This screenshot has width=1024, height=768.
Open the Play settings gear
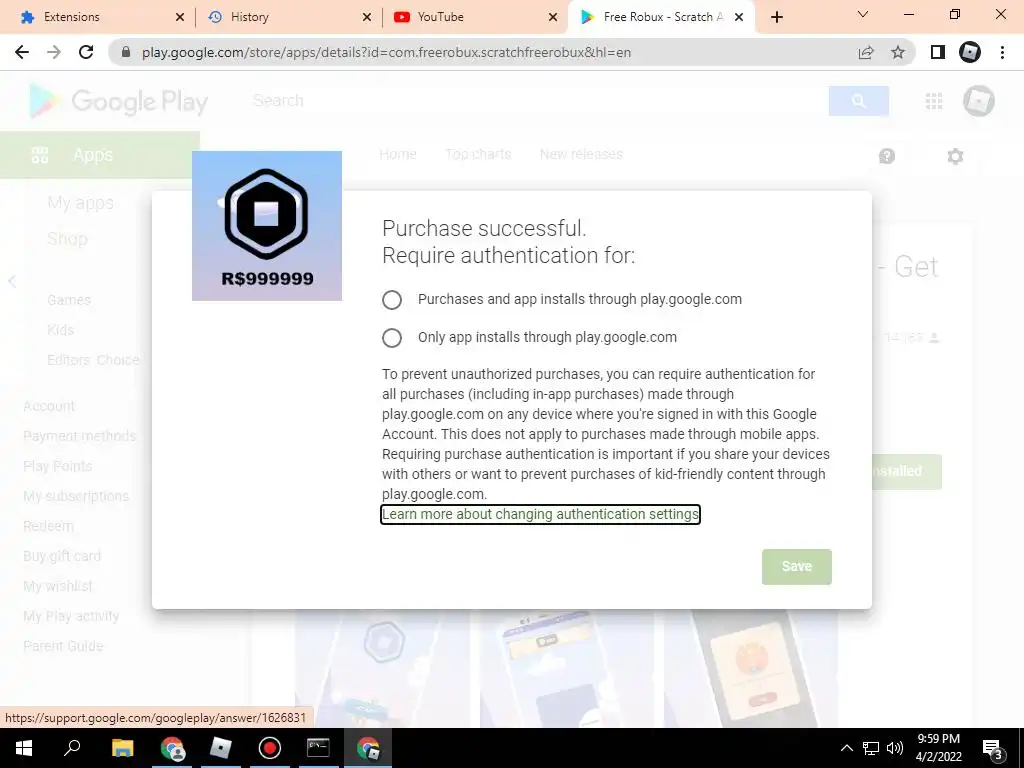955,156
